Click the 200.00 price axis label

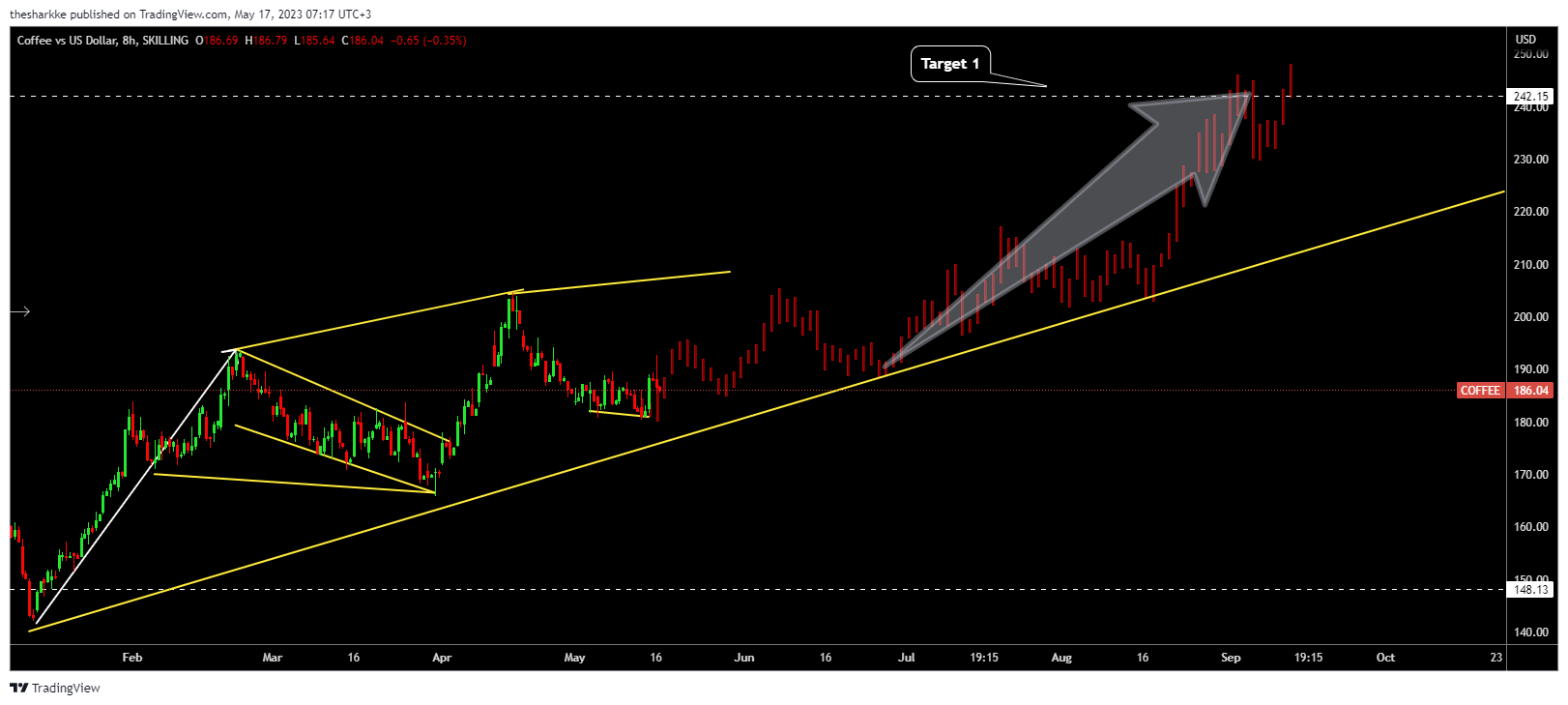[x=1530, y=317]
